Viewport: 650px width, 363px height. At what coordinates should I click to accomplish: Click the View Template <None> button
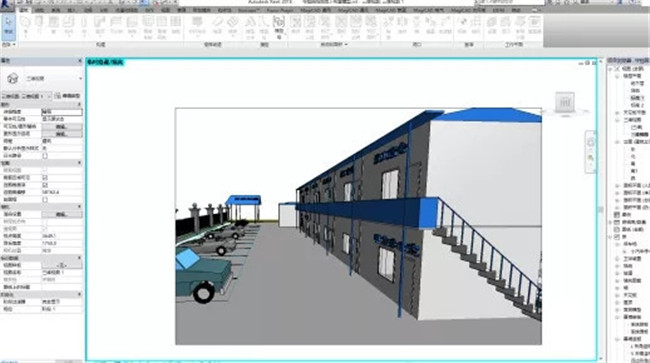[62, 265]
